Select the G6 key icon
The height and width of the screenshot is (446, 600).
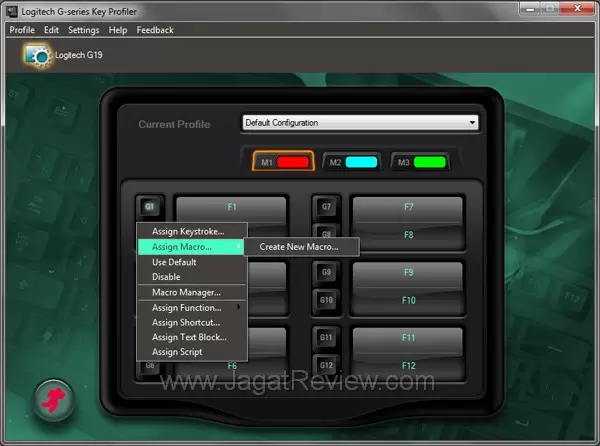[150, 368]
